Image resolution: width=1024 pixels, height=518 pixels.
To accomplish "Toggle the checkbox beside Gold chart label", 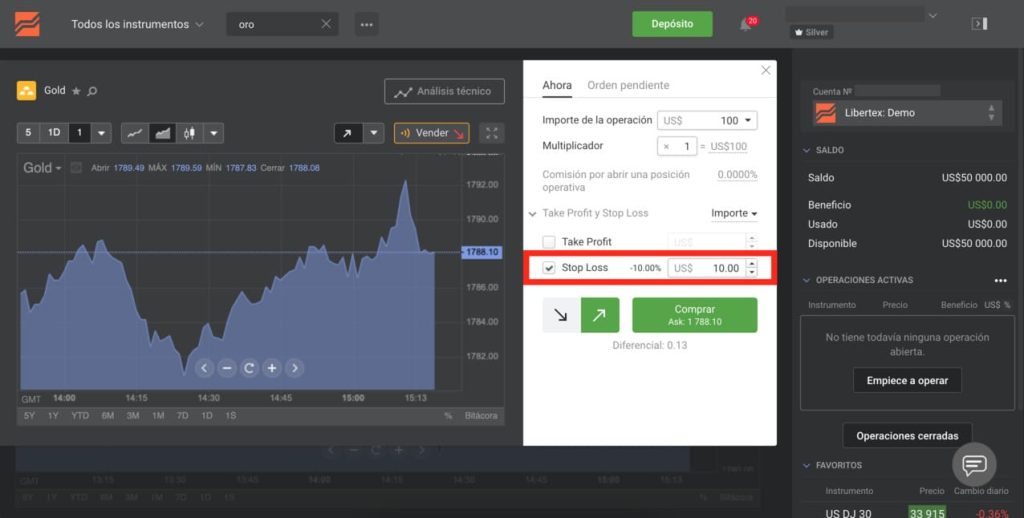I will [76, 168].
